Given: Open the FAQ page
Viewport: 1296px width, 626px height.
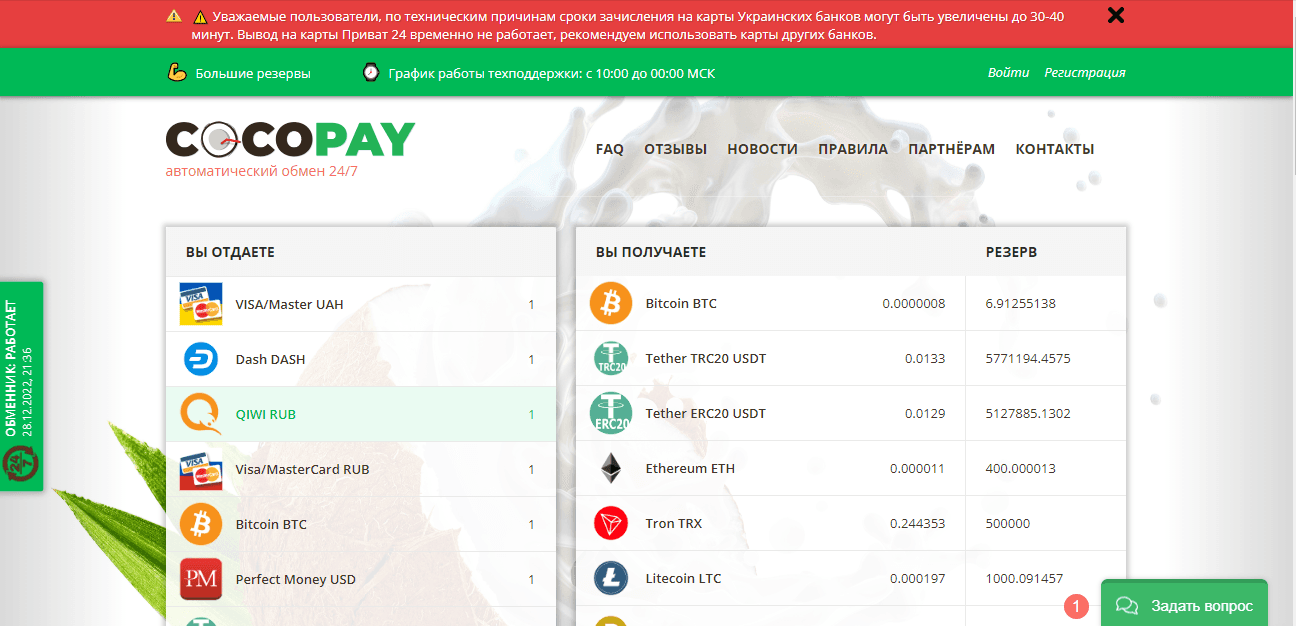Looking at the screenshot, I should tap(609, 149).
